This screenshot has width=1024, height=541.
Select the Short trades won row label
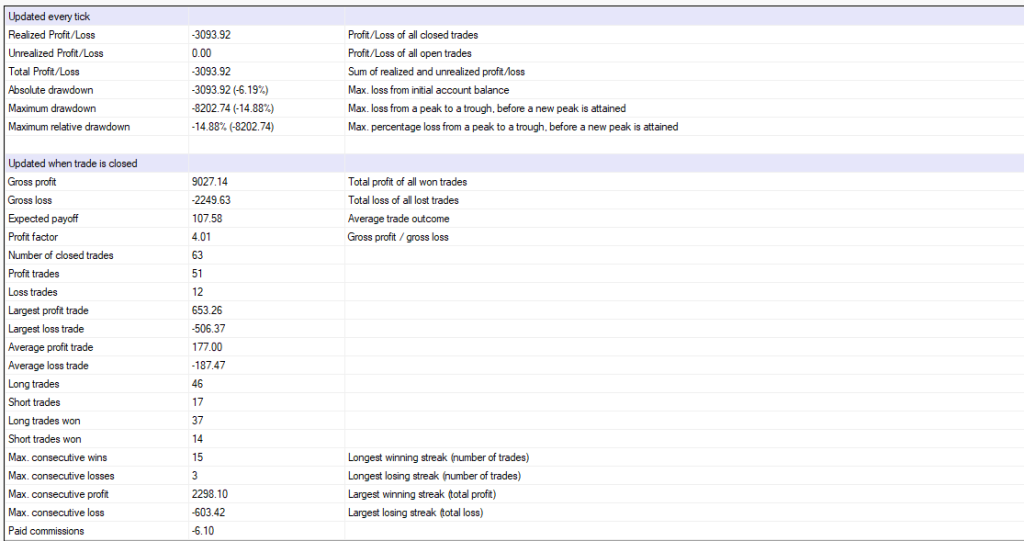43,439
